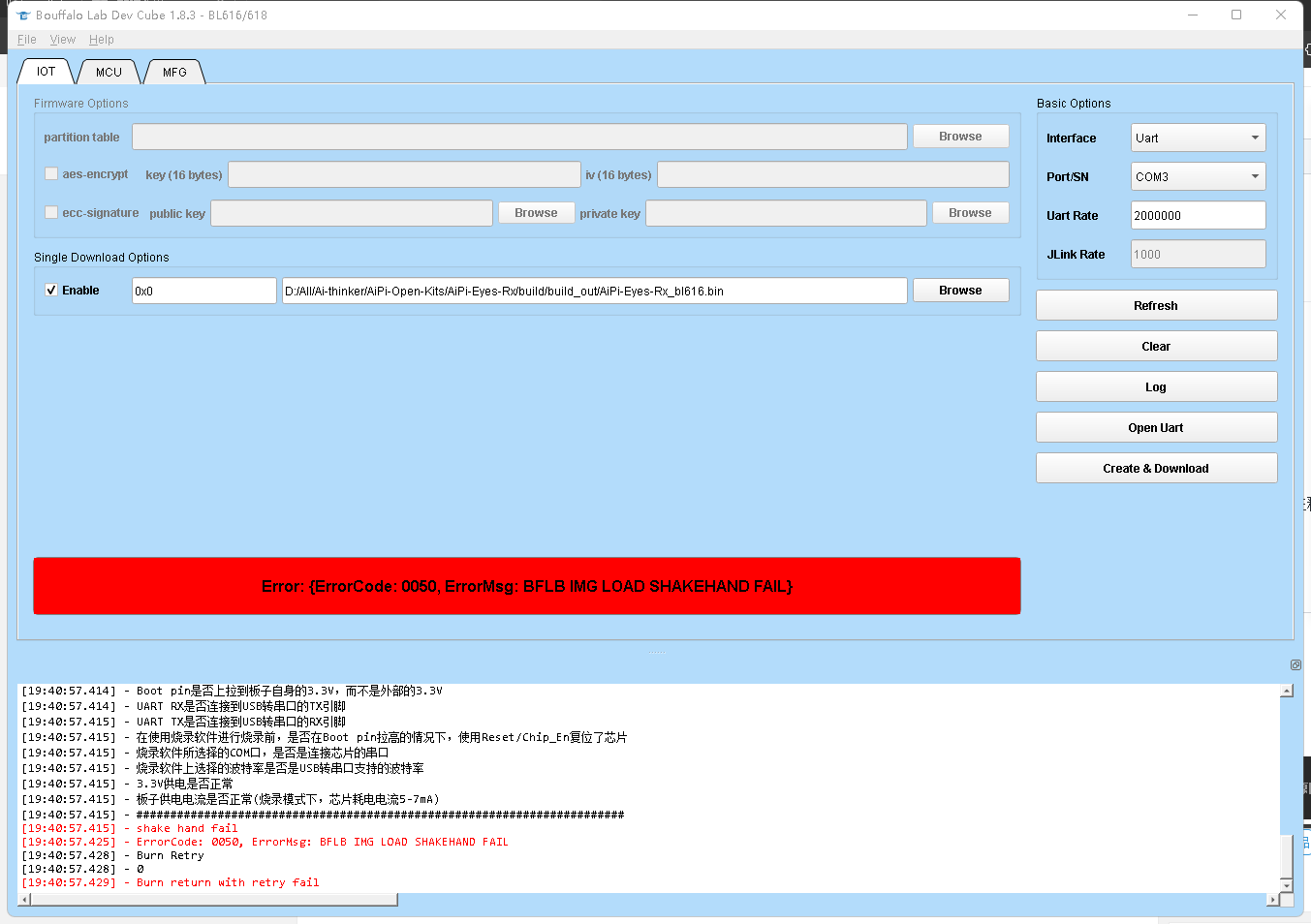Click the '3.3V供电是否正常' log line

coord(127,784)
